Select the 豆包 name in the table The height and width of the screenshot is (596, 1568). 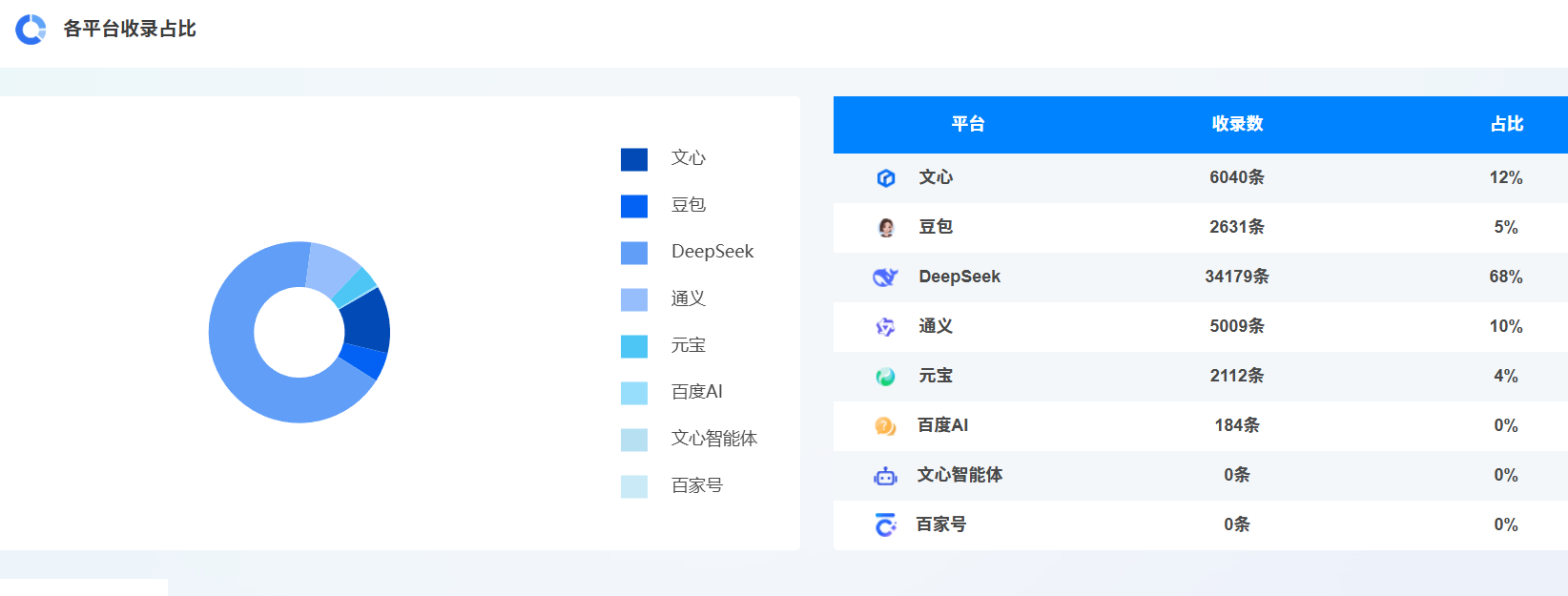pos(936,227)
